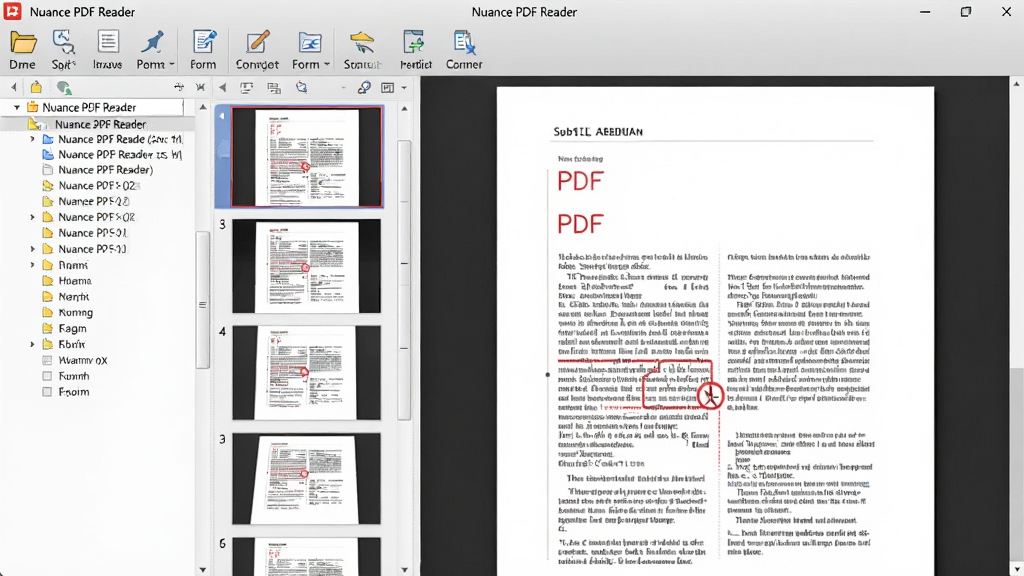This screenshot has width=1024, height=576.
Task: Click the Conner document toolbar icon
Action: 464,42
